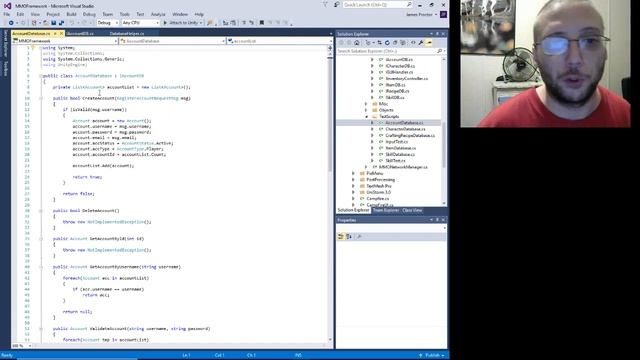Click the Refresh icon in Solution Explorer toolbar
This screenshot has width=640, height=360.
(387, 42)
